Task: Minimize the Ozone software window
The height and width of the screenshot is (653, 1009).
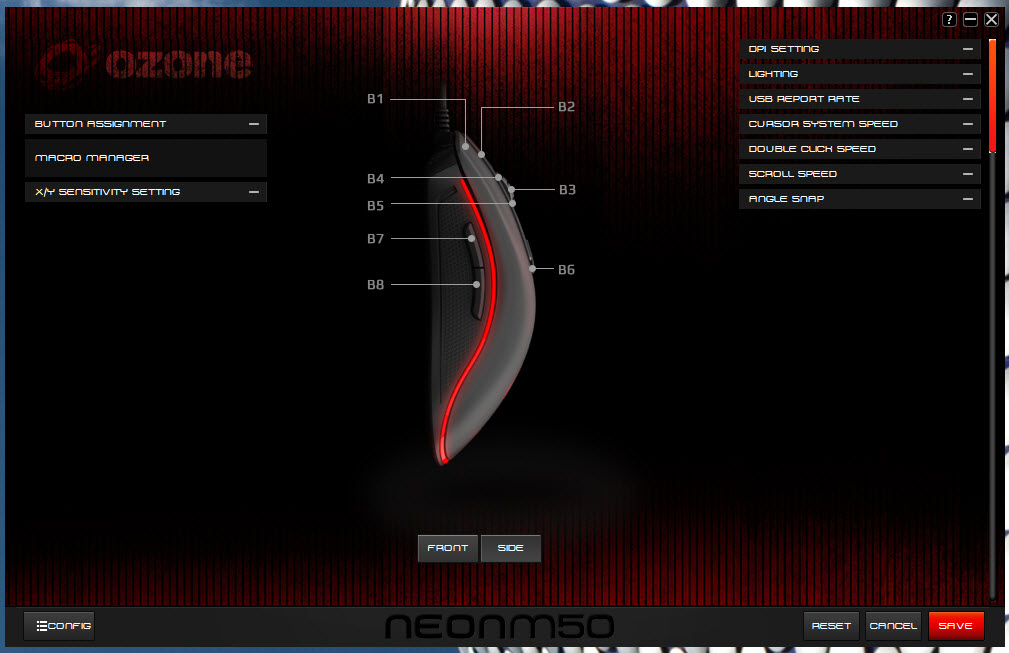Action: pos(970,19)
